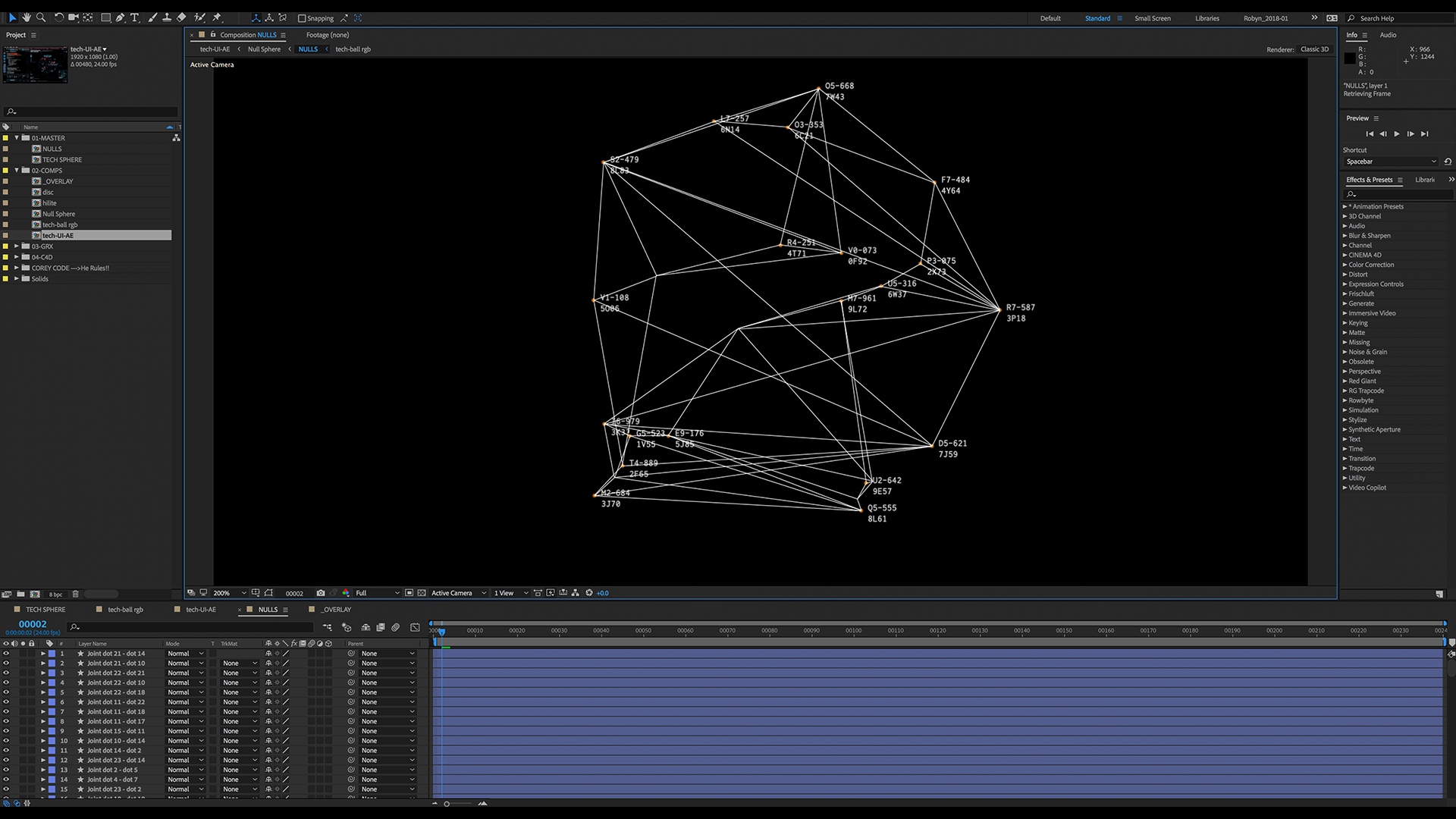
Task: Switch to the Audio panel tab
Action: (x=1388, y=35)
